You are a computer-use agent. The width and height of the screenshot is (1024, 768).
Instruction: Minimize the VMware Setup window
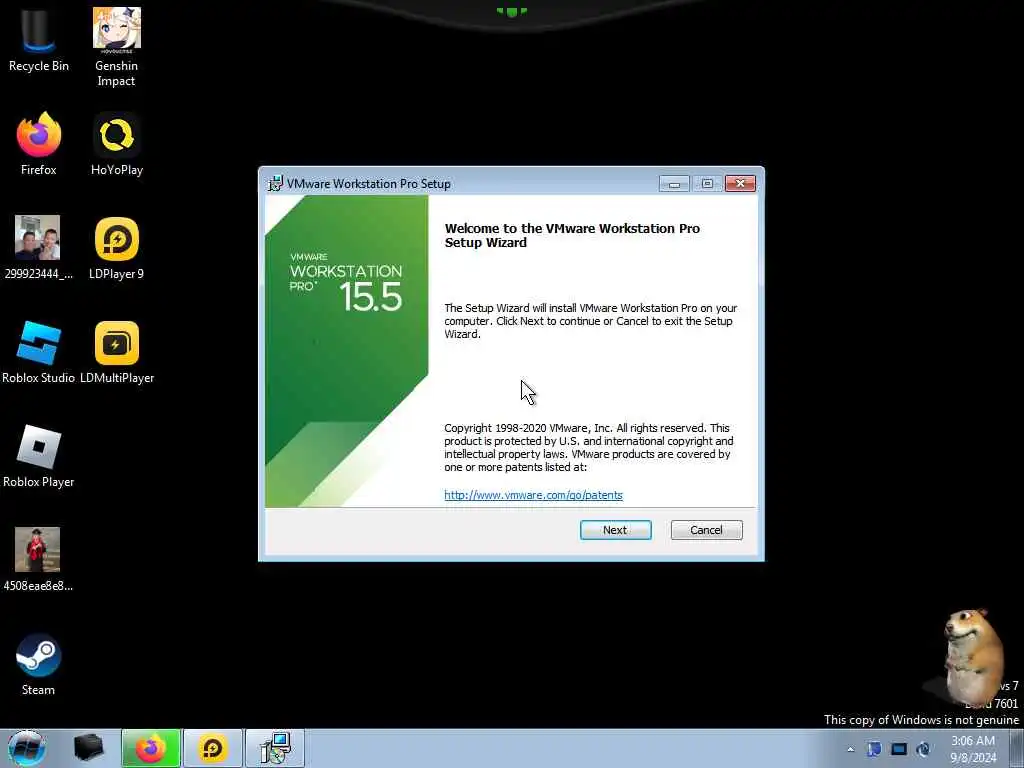point(674,184)
